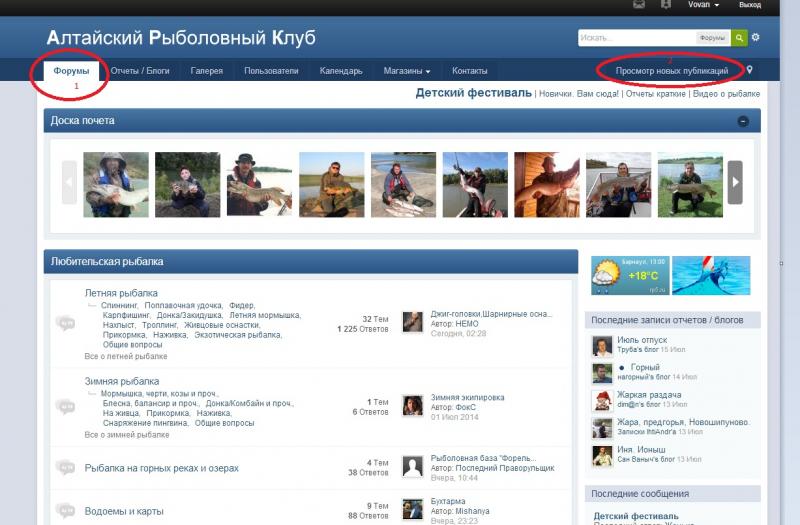Image resolution: width=800 pixels, height=525 pixels.
Task: Click the Летняя рыбалка forum status bubble icon
Action: (x=66, y=323)
